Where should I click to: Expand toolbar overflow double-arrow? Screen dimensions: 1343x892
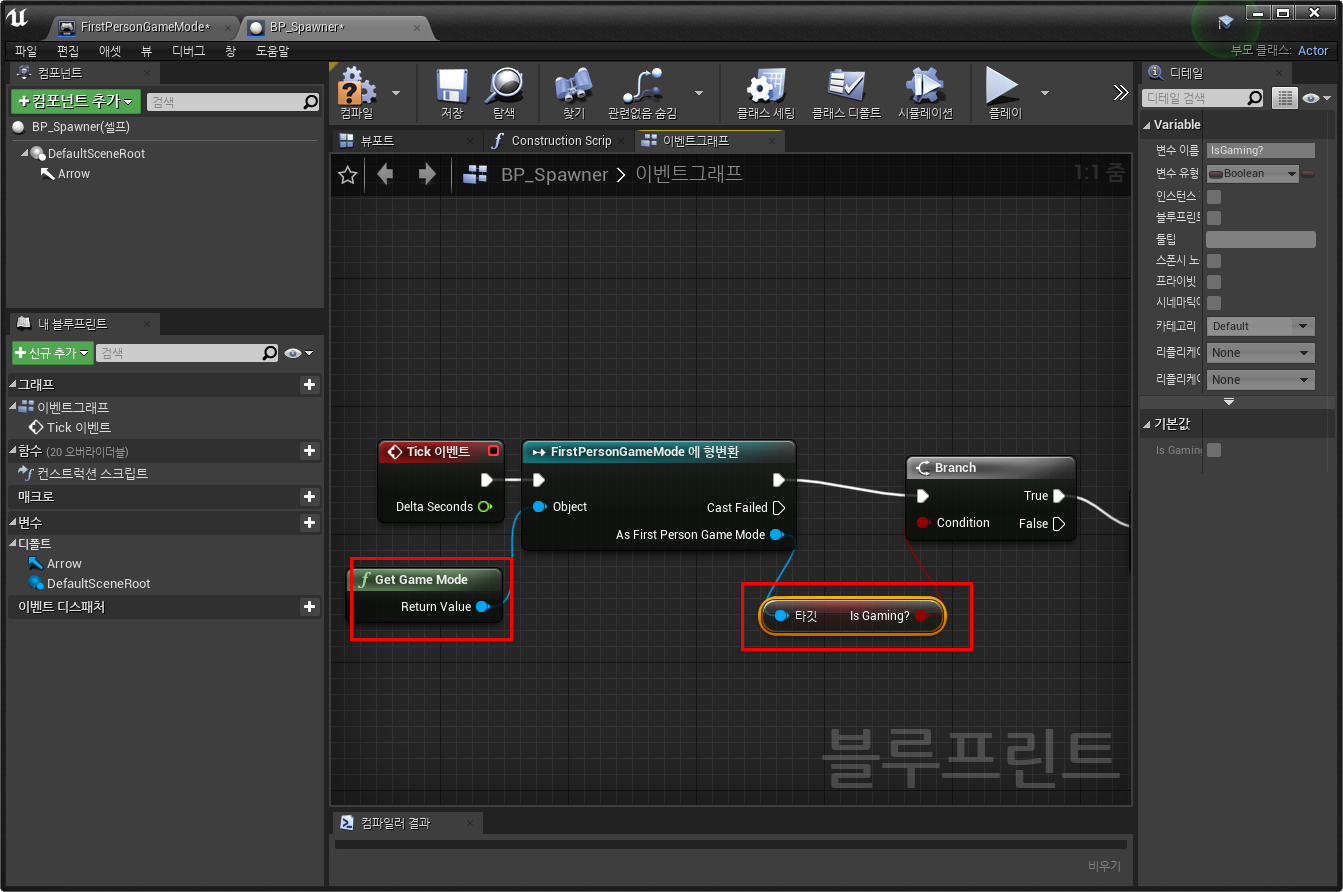[x=1121, y=92]
